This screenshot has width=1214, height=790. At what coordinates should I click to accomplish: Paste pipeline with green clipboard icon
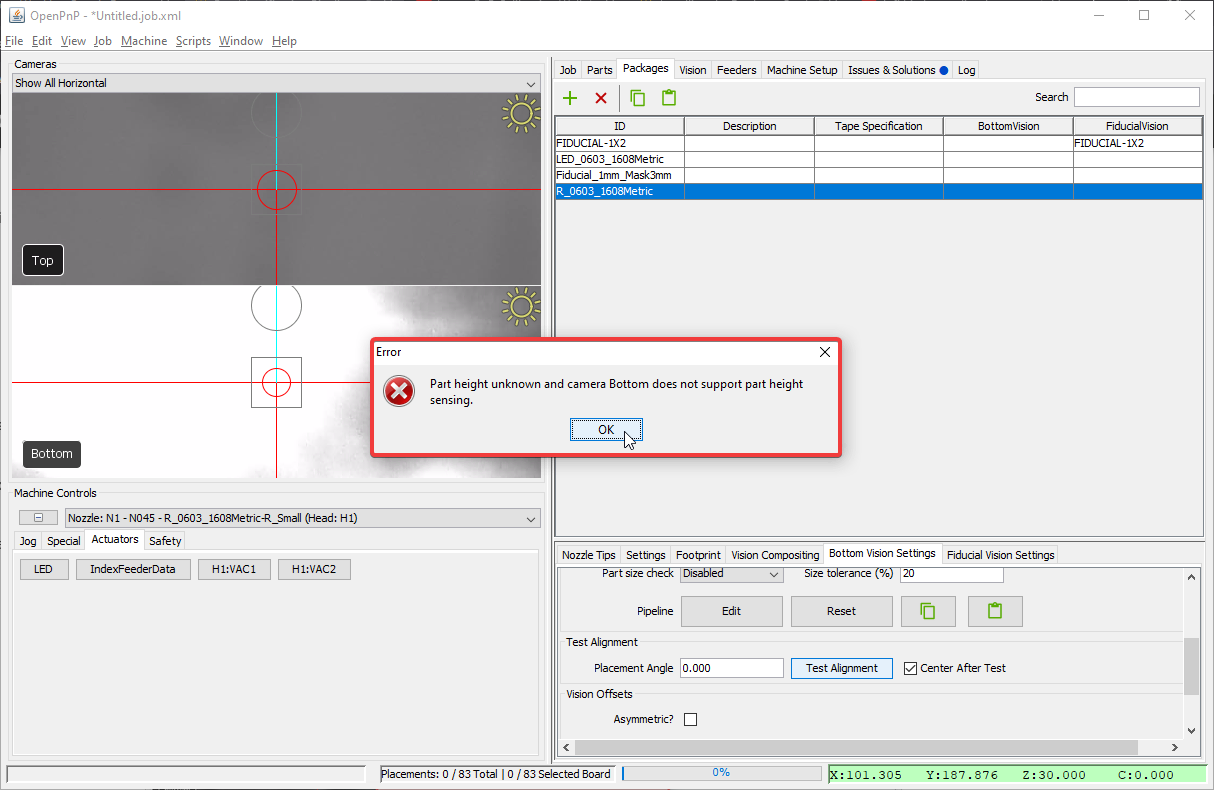point(994,611)
